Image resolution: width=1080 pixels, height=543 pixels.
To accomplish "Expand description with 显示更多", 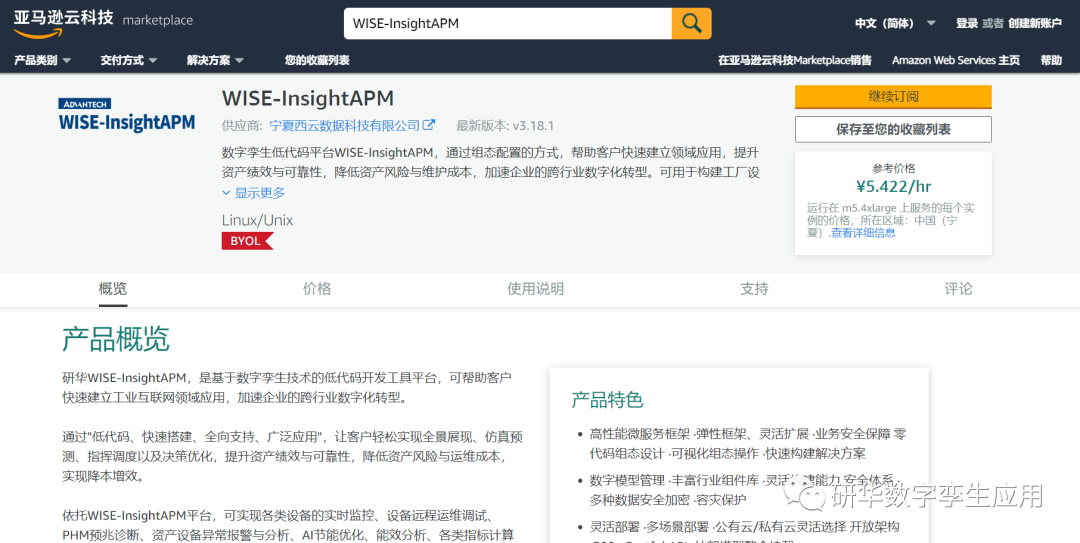I will (253, 193).
